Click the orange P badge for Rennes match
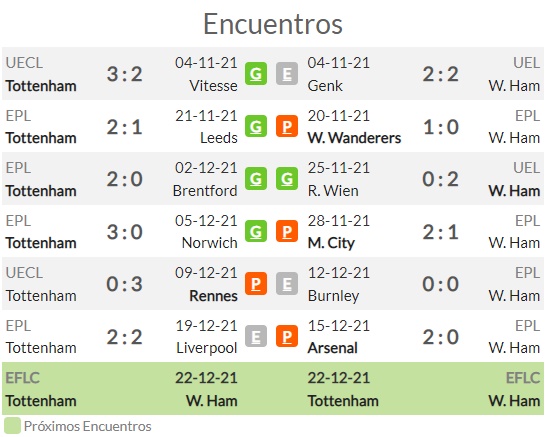Screen dimensions: 546x437 point(256,283)
